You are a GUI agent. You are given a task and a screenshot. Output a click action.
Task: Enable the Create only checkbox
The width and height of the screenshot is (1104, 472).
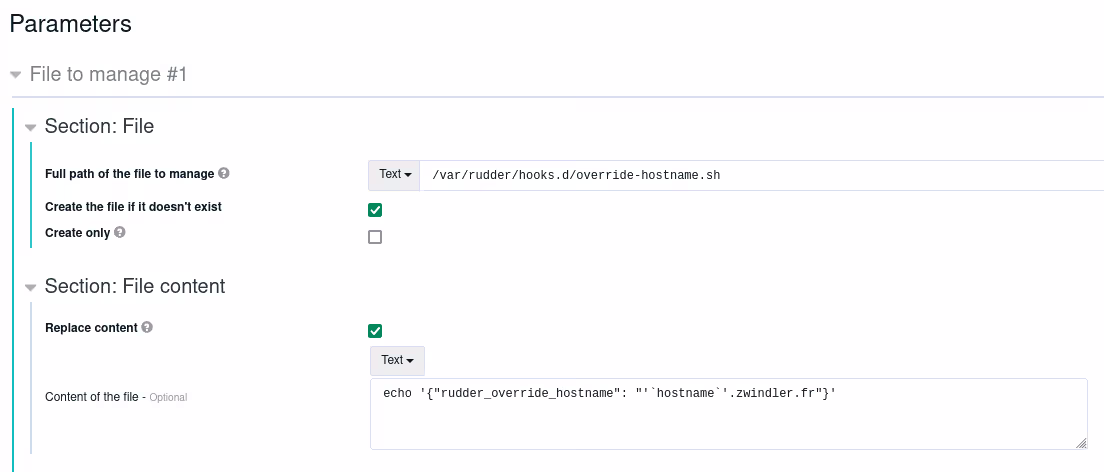click(375, 237)
